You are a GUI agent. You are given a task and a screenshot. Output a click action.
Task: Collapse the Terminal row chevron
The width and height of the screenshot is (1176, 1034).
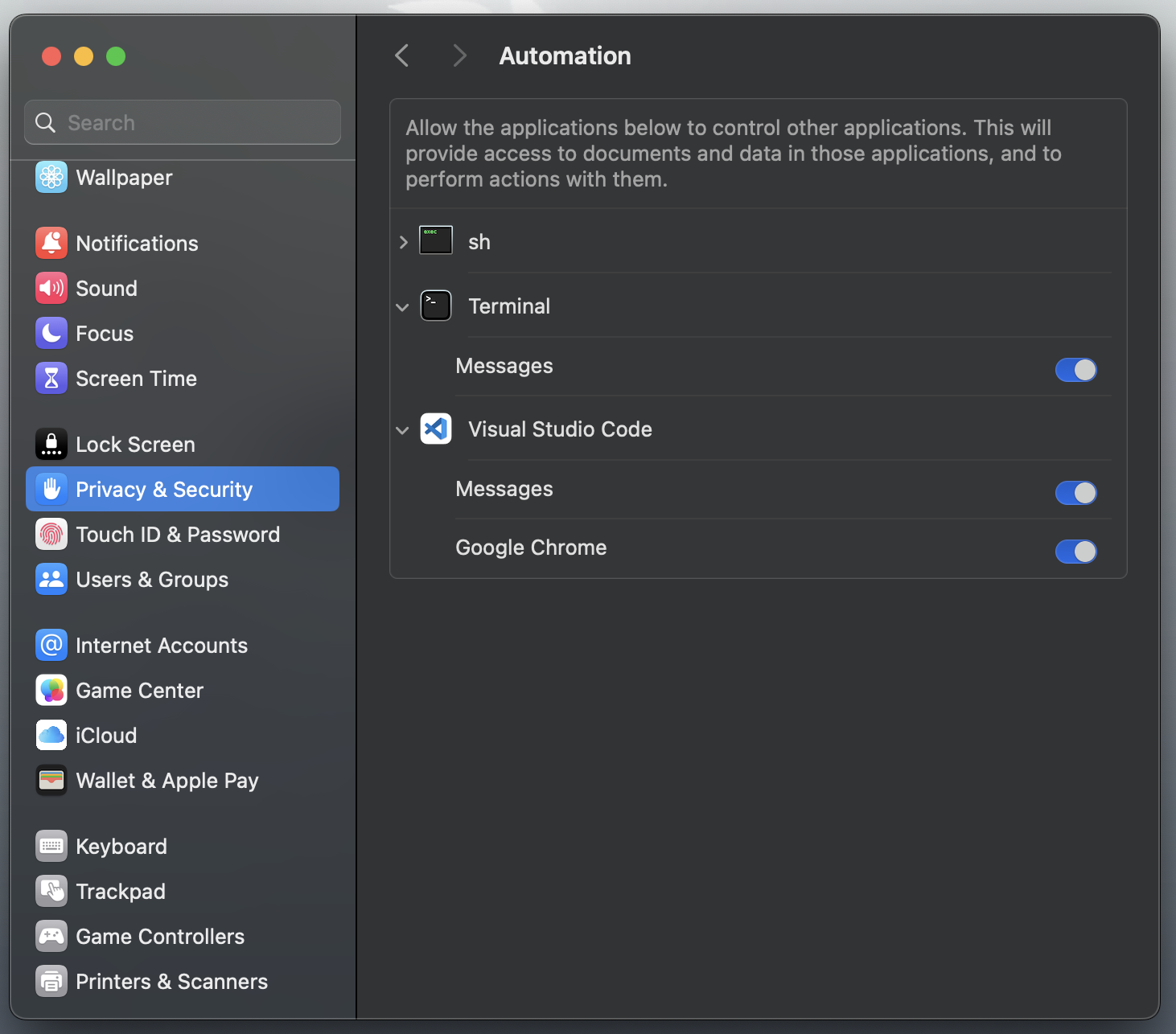pos(402,307)
